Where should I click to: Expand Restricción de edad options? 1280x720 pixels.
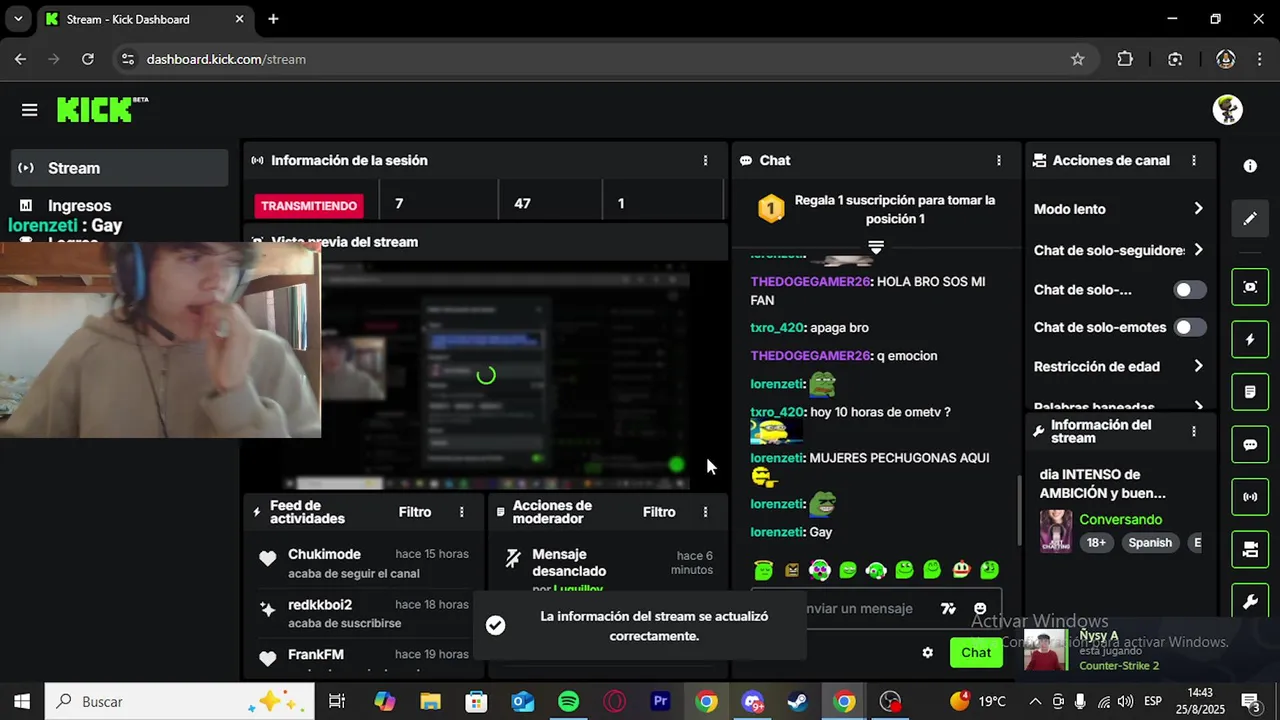tap(1198, 367)
